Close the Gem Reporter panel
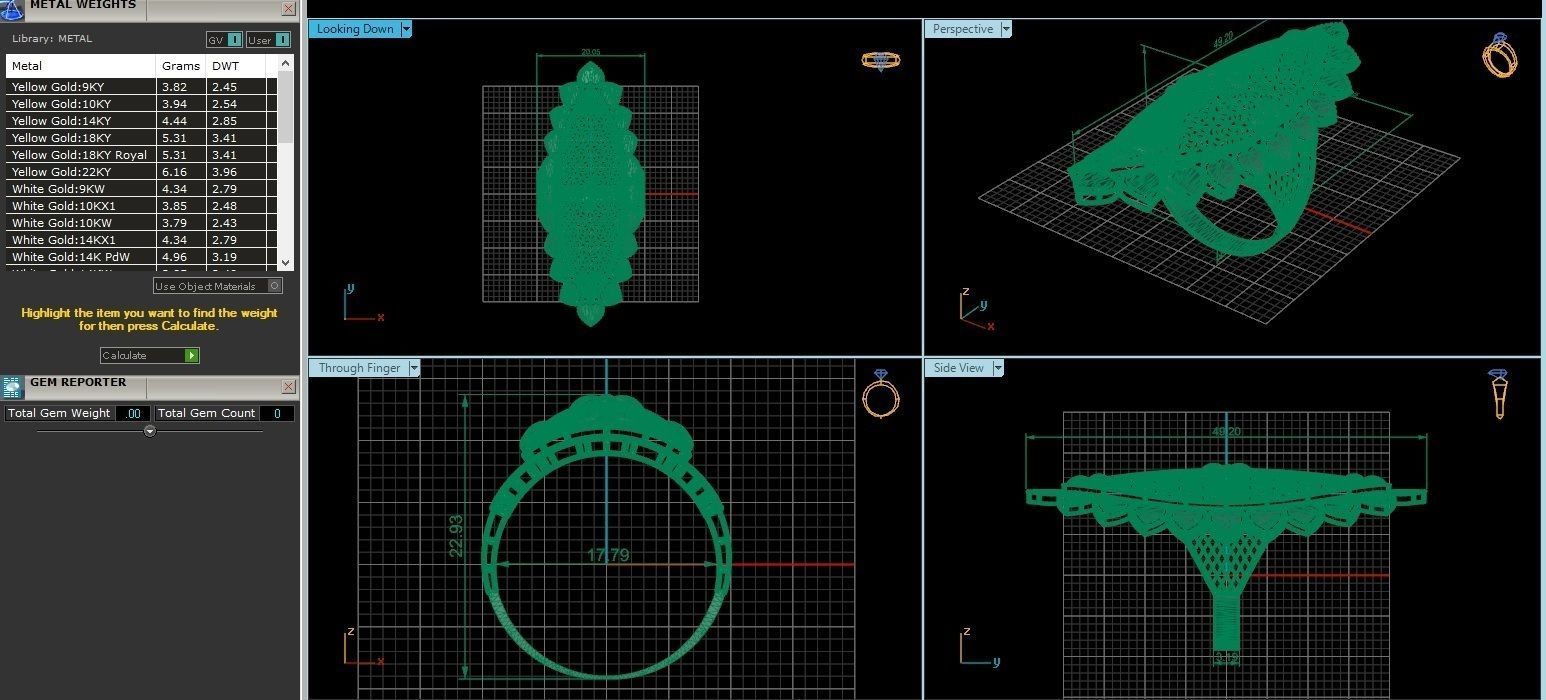The width and height of the screenshot is (1546, 700). click(x=288, y=387)
